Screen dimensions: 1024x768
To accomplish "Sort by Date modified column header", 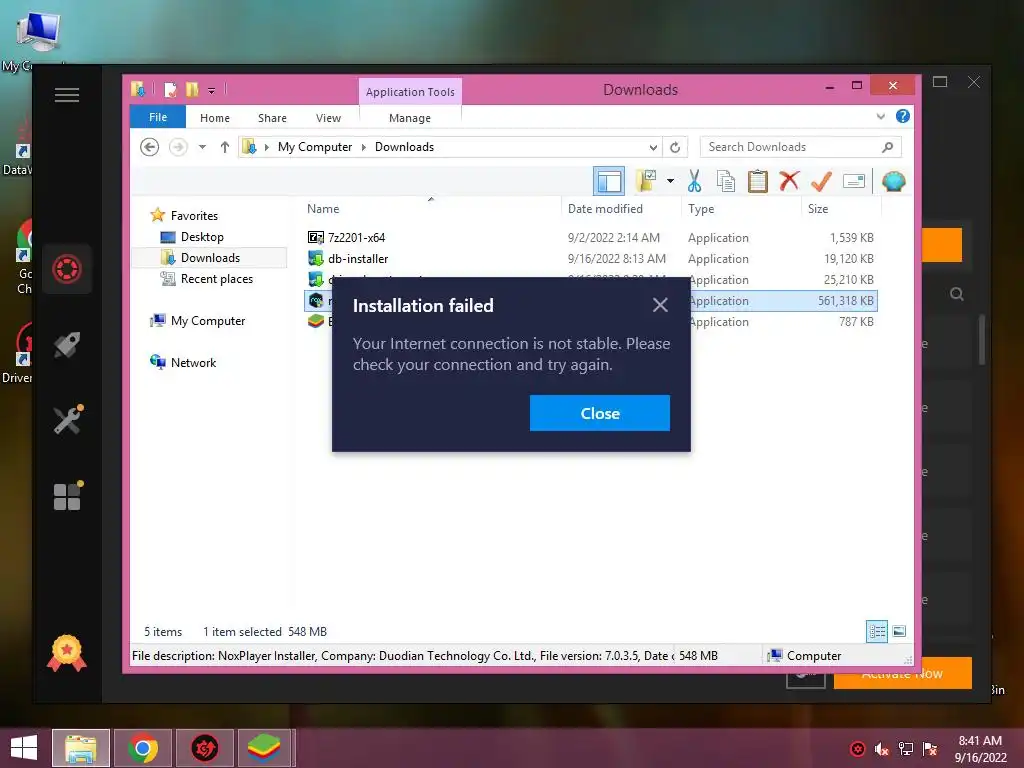I will pos(620,209).
